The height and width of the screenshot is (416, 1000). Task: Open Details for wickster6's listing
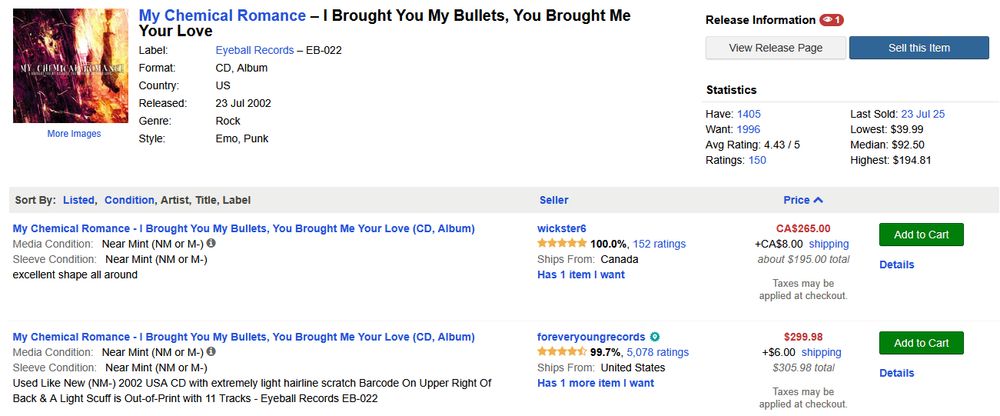897,265
